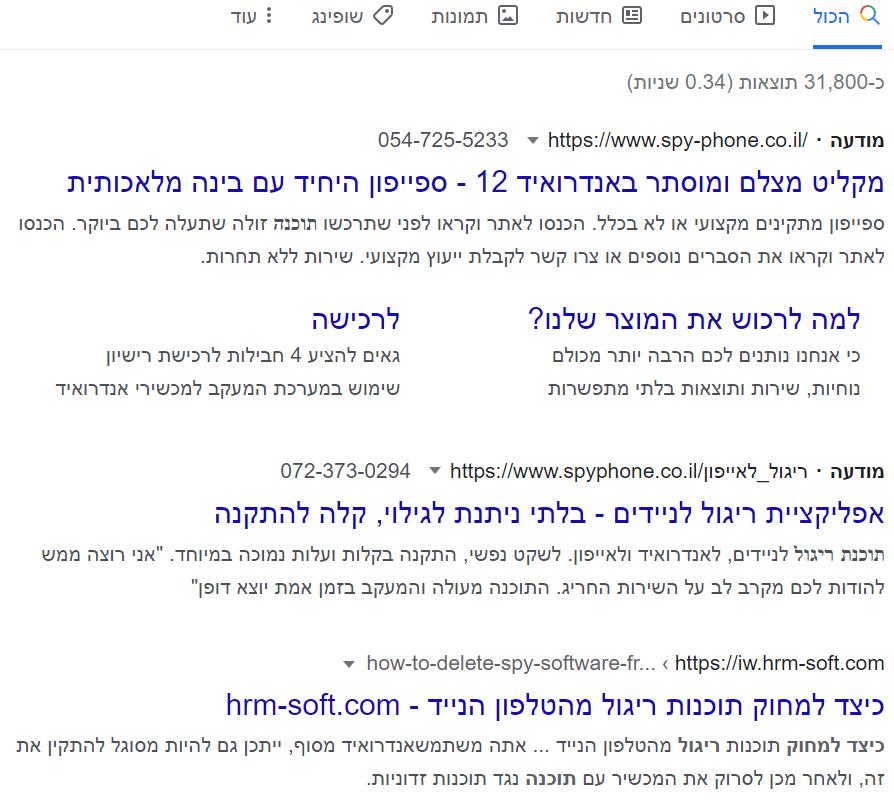894x805 pixels.
Task: Switch to the חדשות tab
Action: click(599, 16)
